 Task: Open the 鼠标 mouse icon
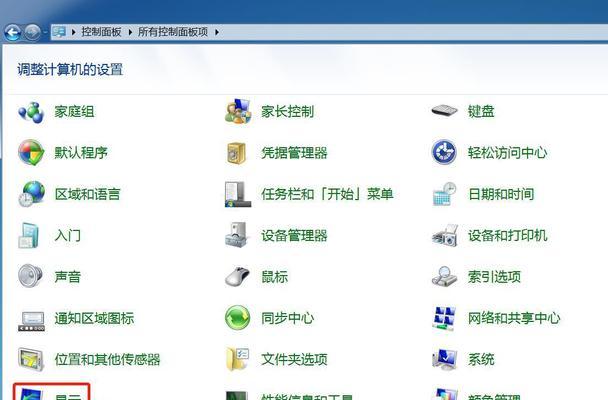point(237,276)
